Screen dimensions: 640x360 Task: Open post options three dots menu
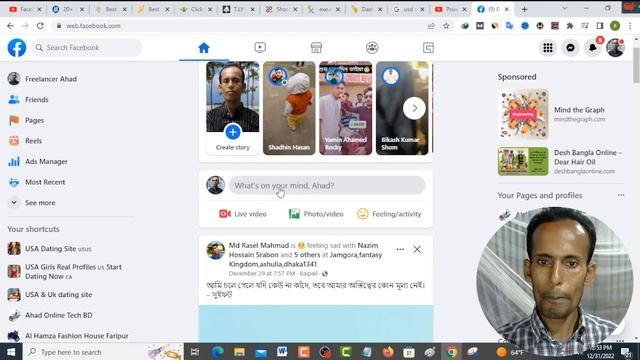pyautogui.click(x=400, y=249)
